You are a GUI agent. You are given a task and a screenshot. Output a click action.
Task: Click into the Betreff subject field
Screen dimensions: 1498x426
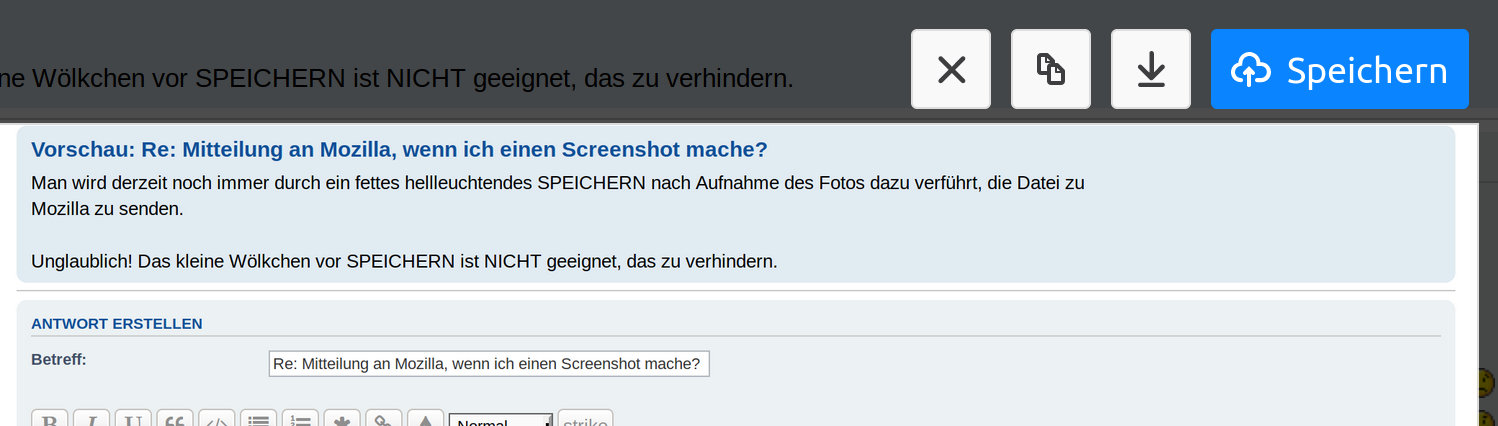[489, 364]
